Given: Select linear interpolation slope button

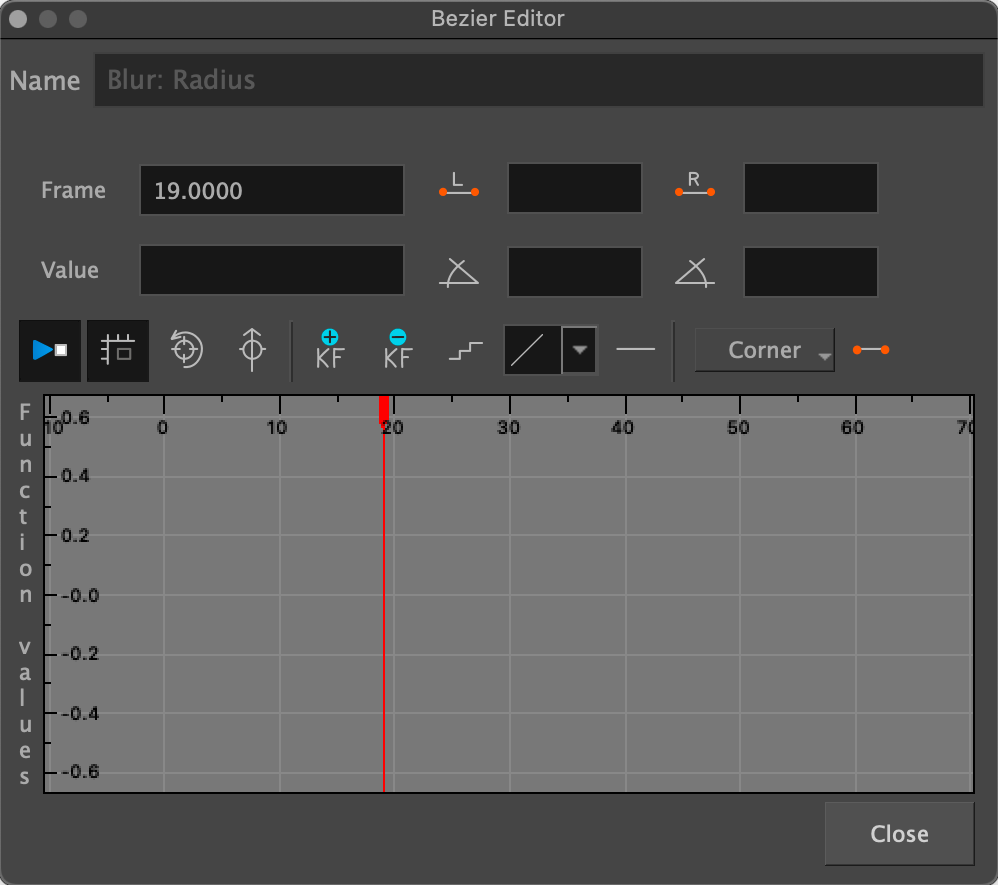Looking at the screenshot, I should (532, 351).
